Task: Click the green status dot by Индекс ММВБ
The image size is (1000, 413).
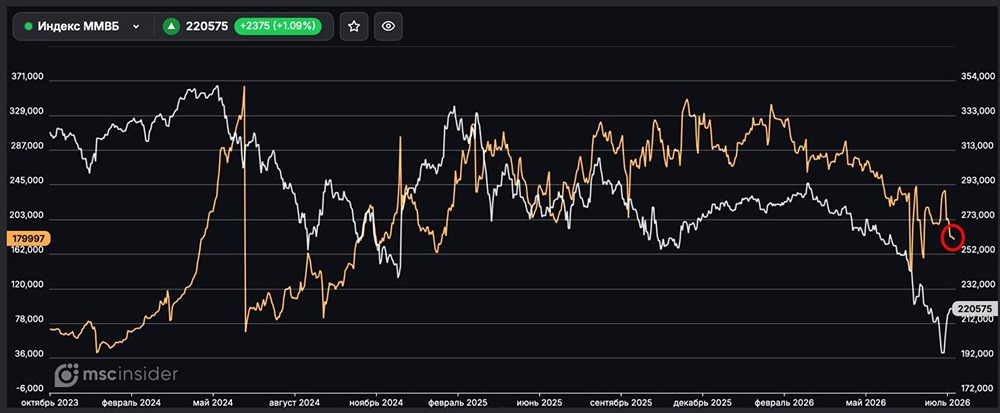Action: (28, 27)
